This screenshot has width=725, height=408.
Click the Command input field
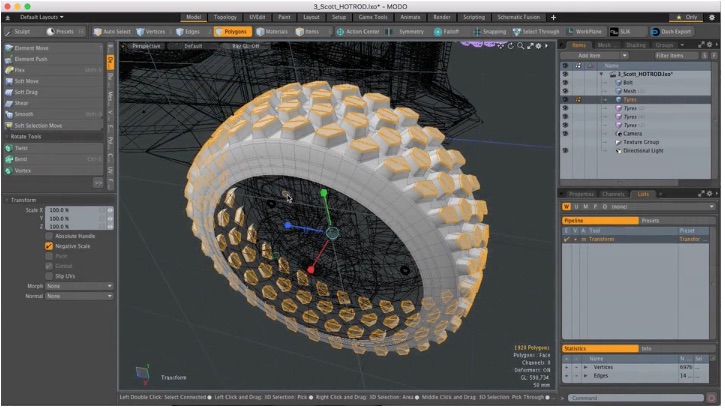pos(636,398)
